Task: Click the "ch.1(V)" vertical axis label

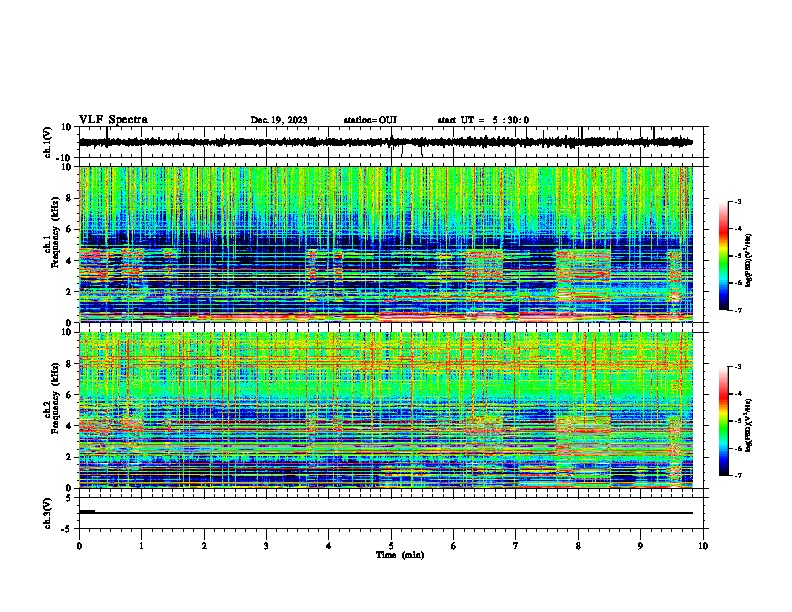Action: pos(48,142)
